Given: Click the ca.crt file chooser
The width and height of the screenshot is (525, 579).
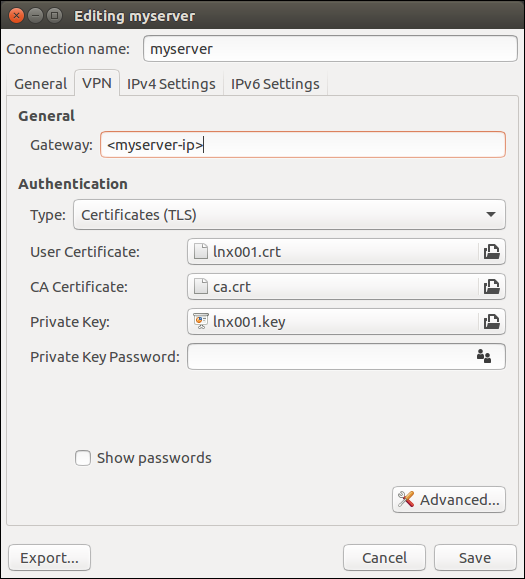Looking at the screenshot, I should click(346, 287).
